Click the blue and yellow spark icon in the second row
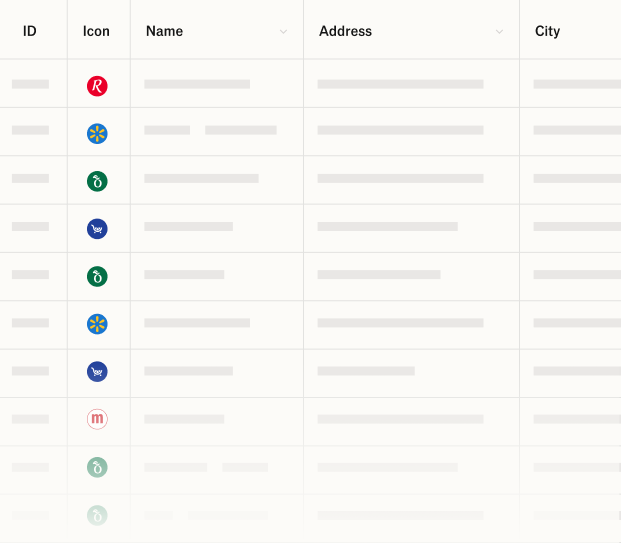This screenshot has height=543, width=621. (x=97, y=133)
